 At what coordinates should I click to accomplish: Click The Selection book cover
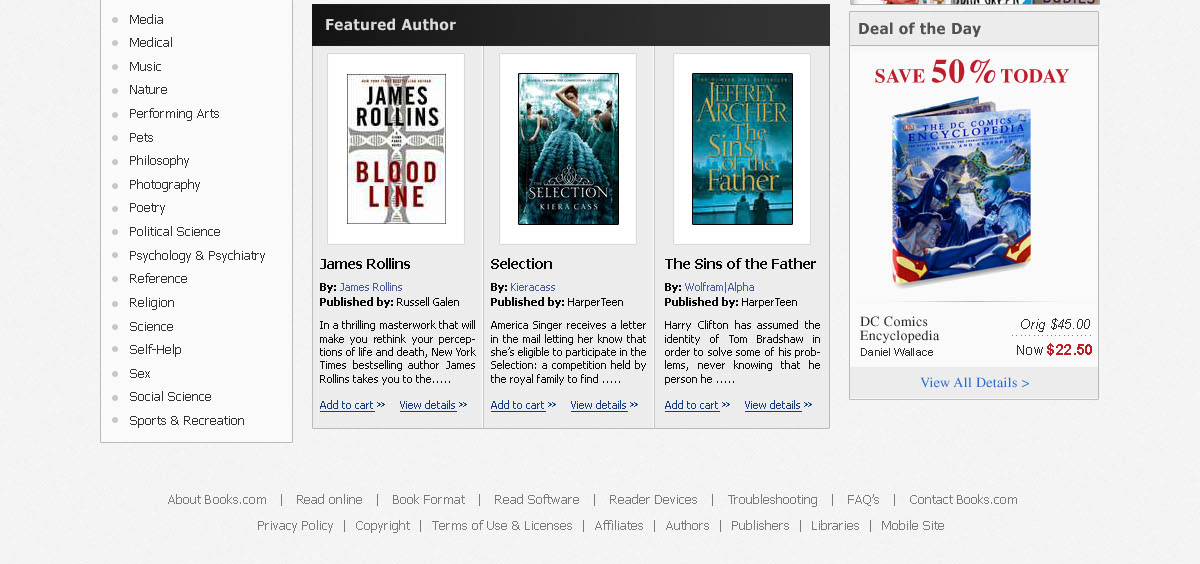pyautogui.click(x=568, y=149)
